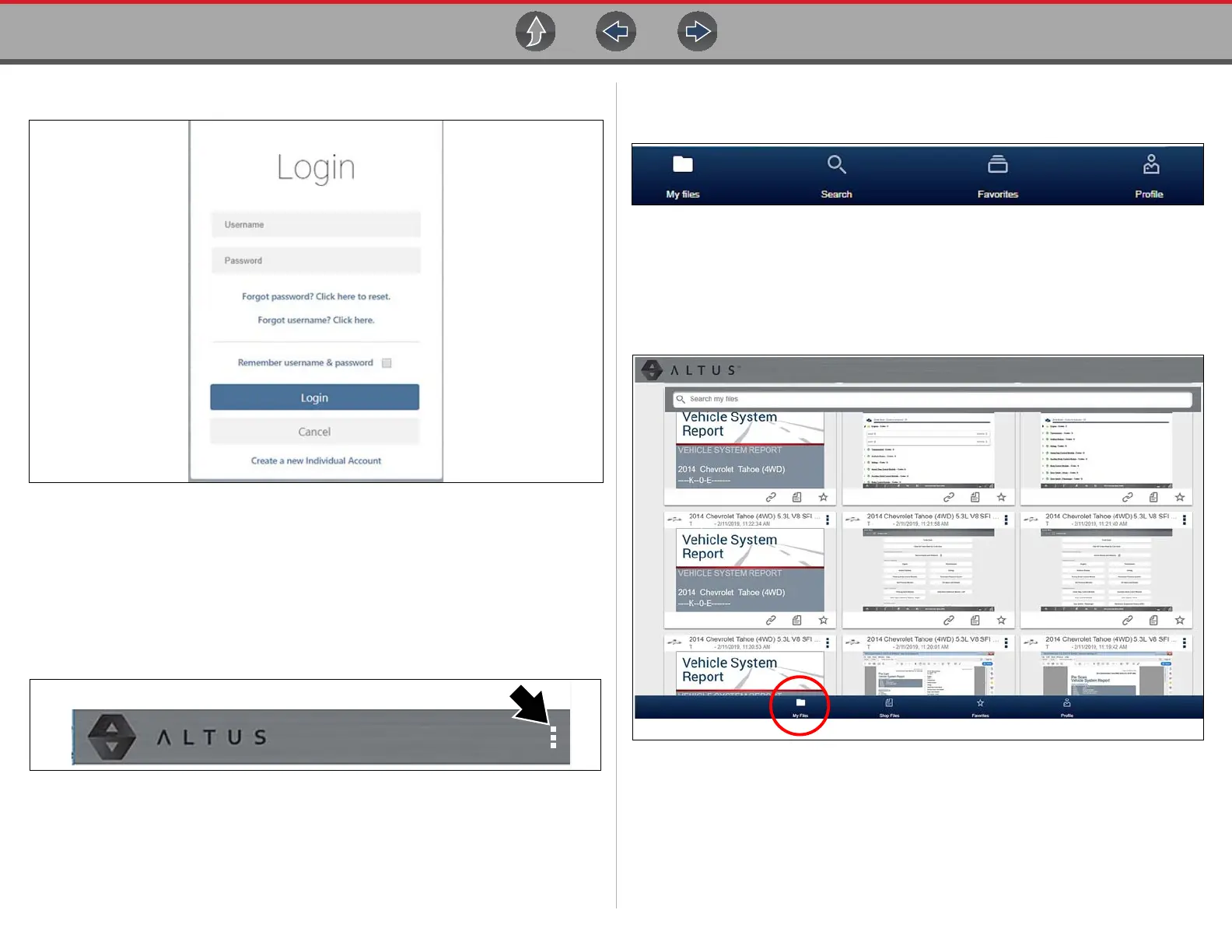Click the vehicle logo icon on 11:20:01 AM card
The width and height of the screenshot is (1232, 952).
(x=852, y=642)
